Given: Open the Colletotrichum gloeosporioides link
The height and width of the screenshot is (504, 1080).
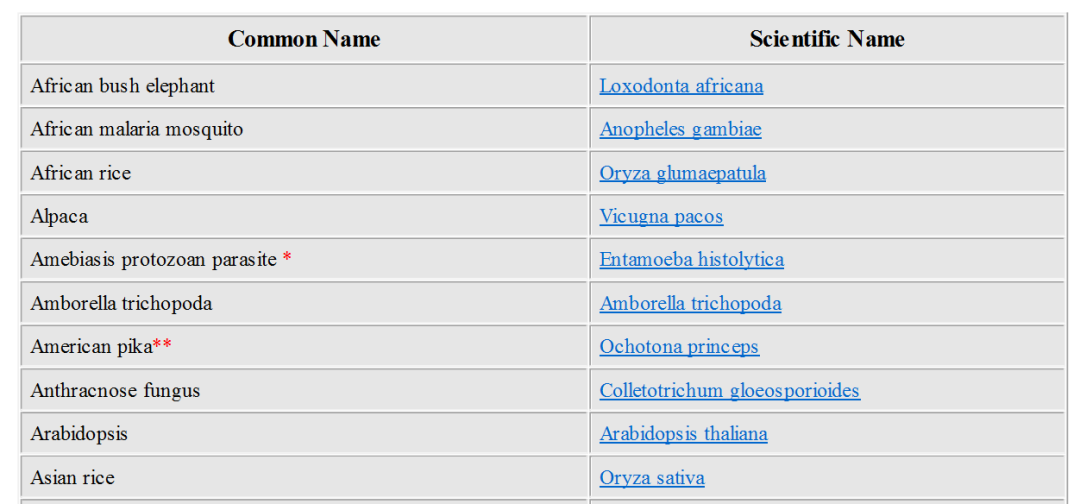Looking at the screenshot, I should coord(729,391).
